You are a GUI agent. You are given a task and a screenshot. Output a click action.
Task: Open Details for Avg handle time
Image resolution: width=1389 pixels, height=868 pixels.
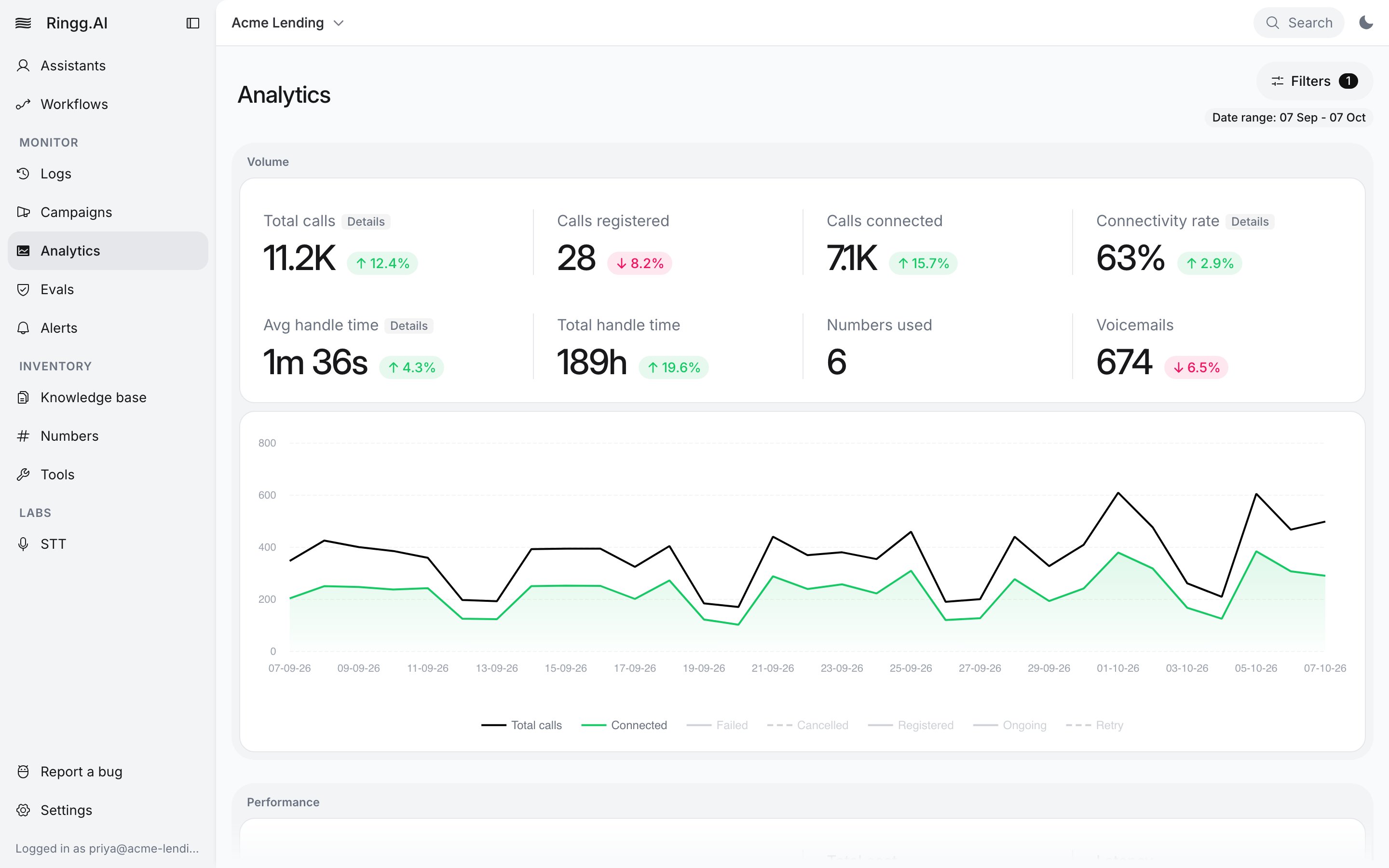point(409,325)
